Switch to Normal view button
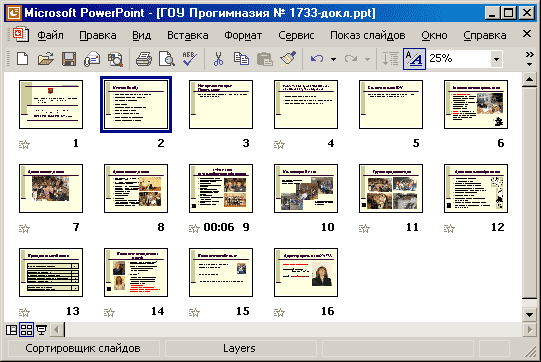This screenshot has height=362, width=541. pyautogui.click(x=11, y=330)
